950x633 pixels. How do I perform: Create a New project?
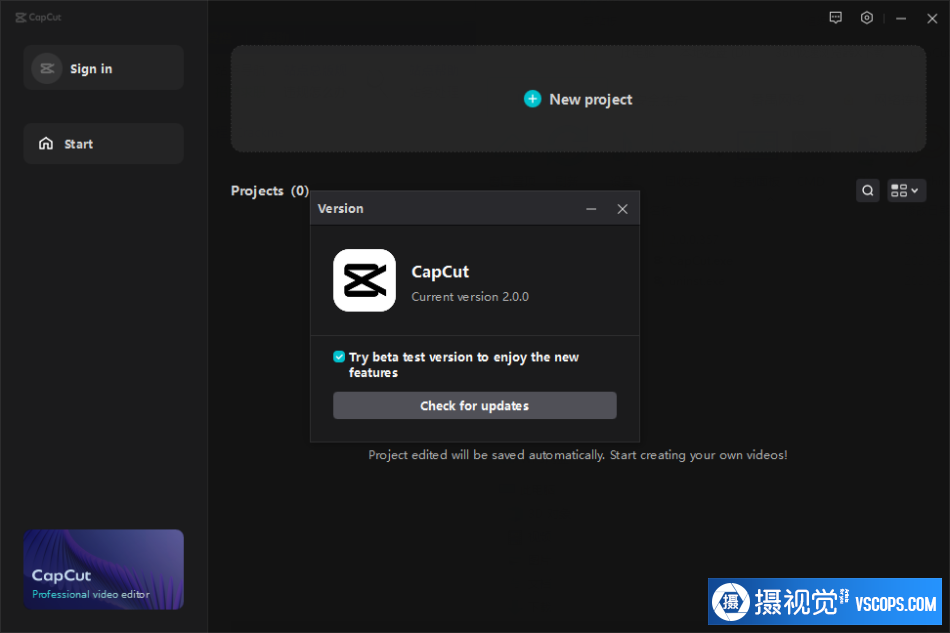coord(578,99)
